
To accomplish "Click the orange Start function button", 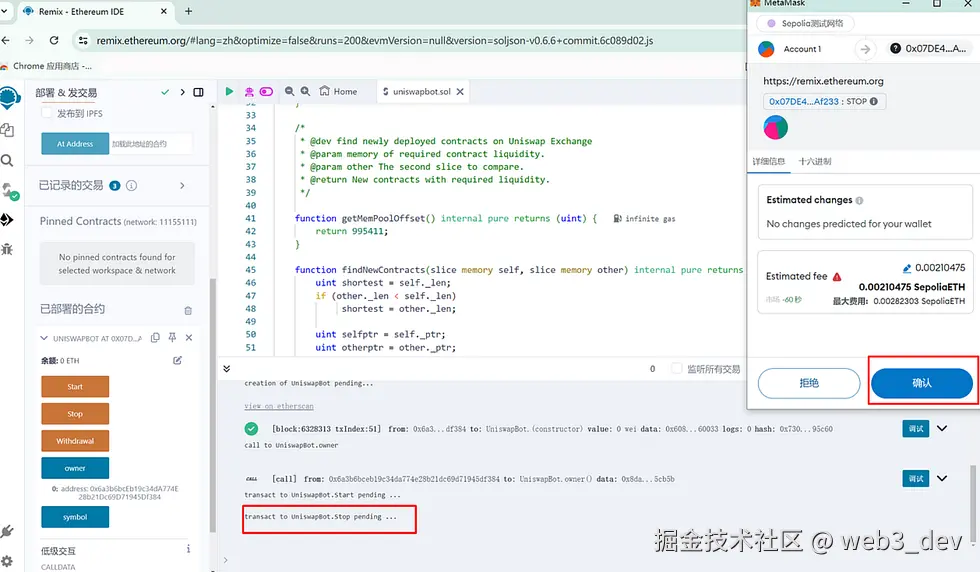I will pos(75,387).
